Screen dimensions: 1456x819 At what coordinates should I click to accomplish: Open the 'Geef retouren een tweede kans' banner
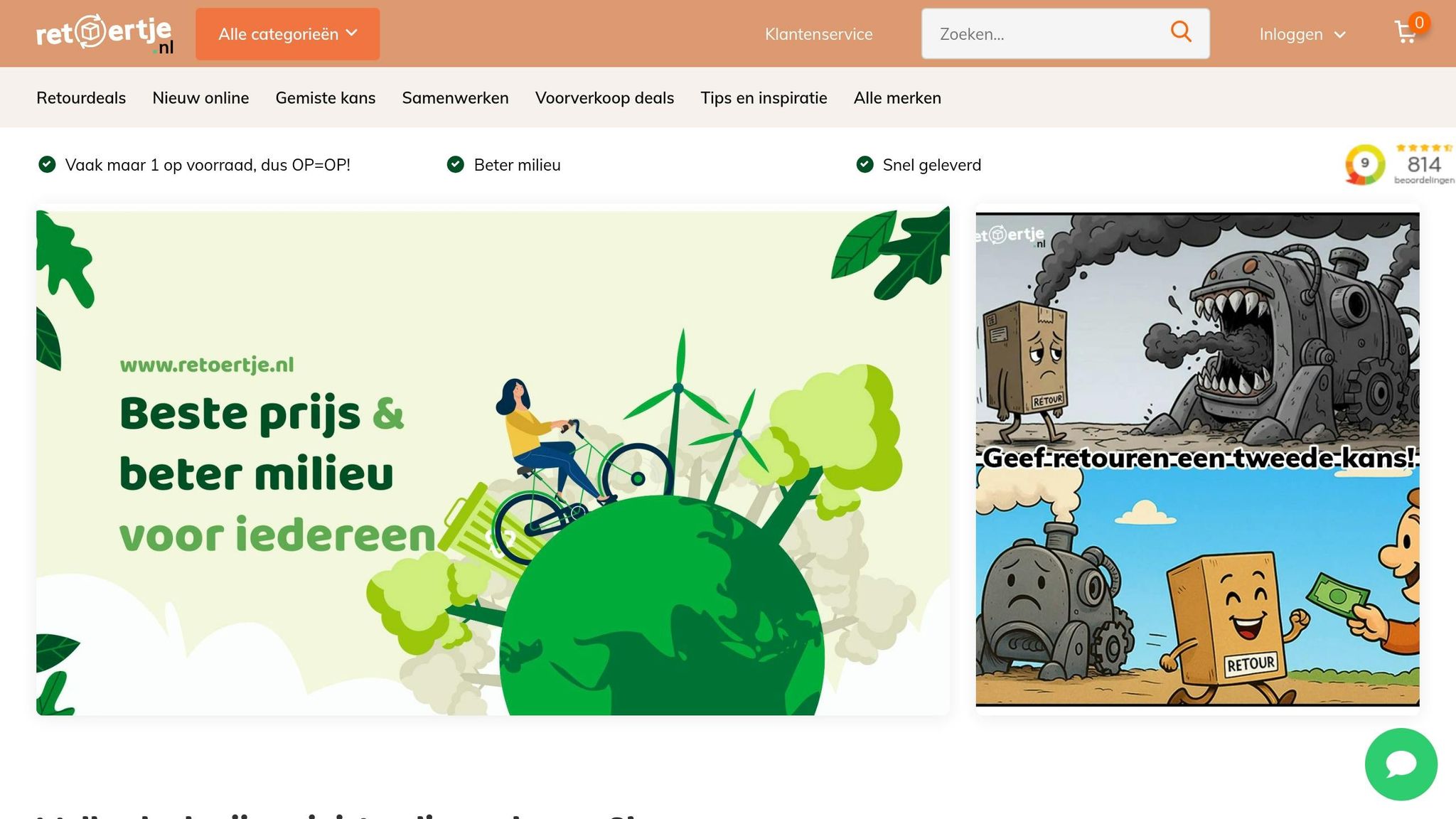[1197, 459]
